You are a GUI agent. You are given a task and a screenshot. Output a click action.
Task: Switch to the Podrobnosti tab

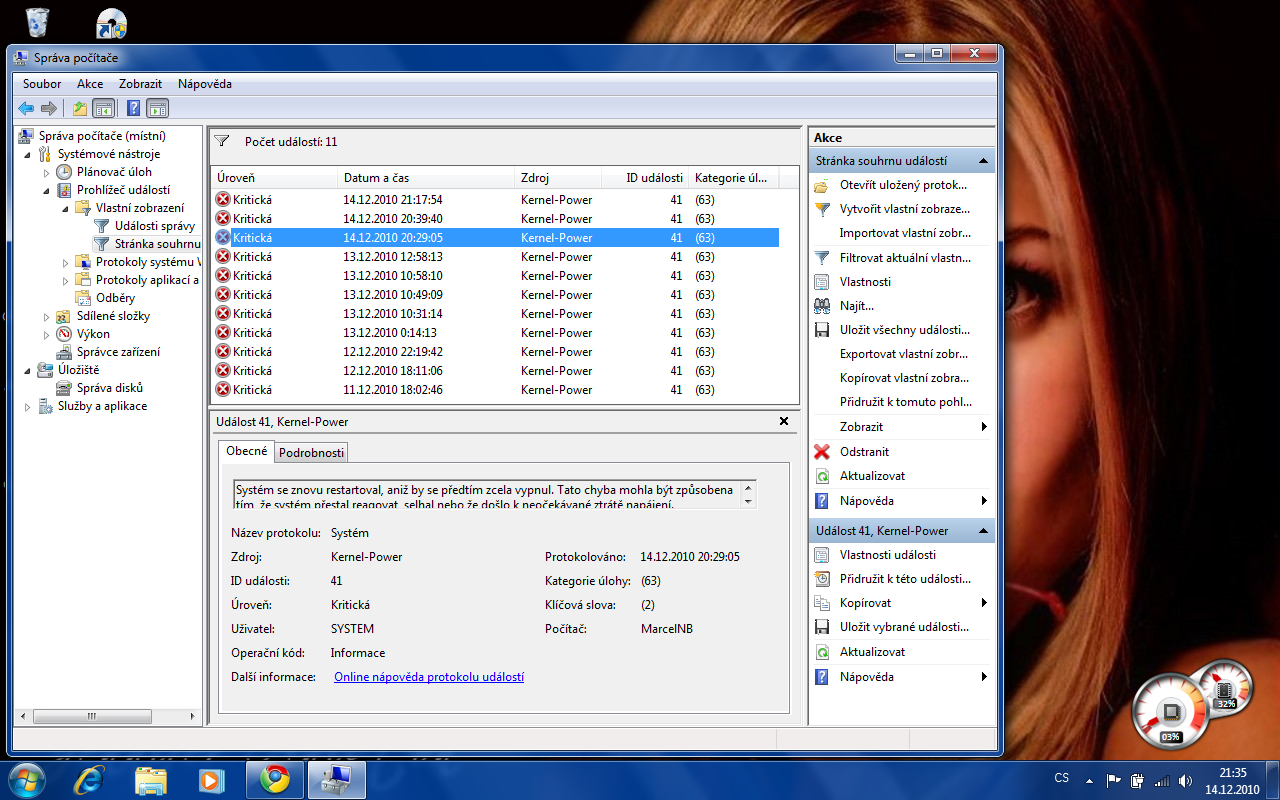pos(311,453)
